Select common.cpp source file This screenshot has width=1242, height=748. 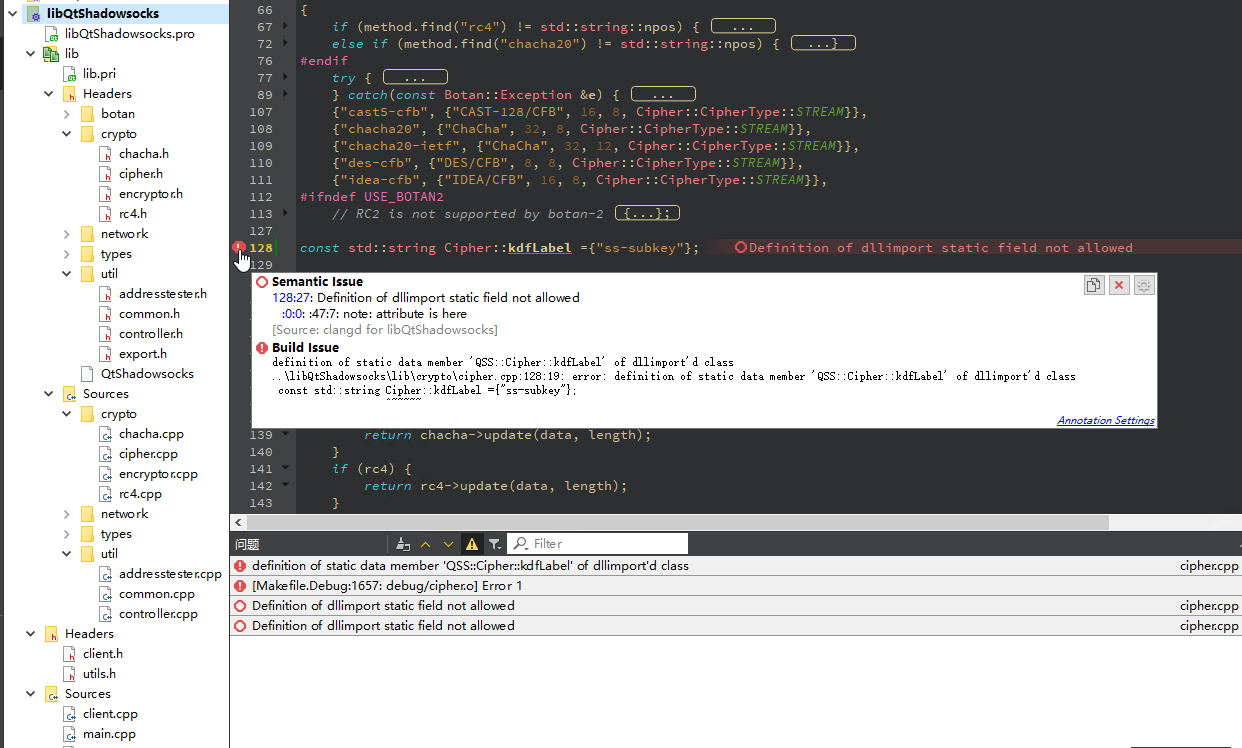pyautogui.click(x=157, y=594)
